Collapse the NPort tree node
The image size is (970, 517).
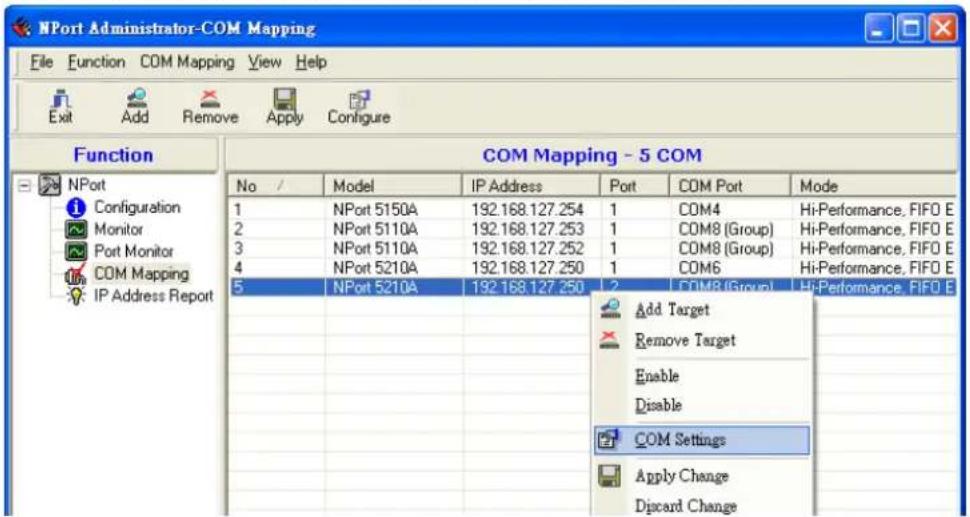point(24,186)
